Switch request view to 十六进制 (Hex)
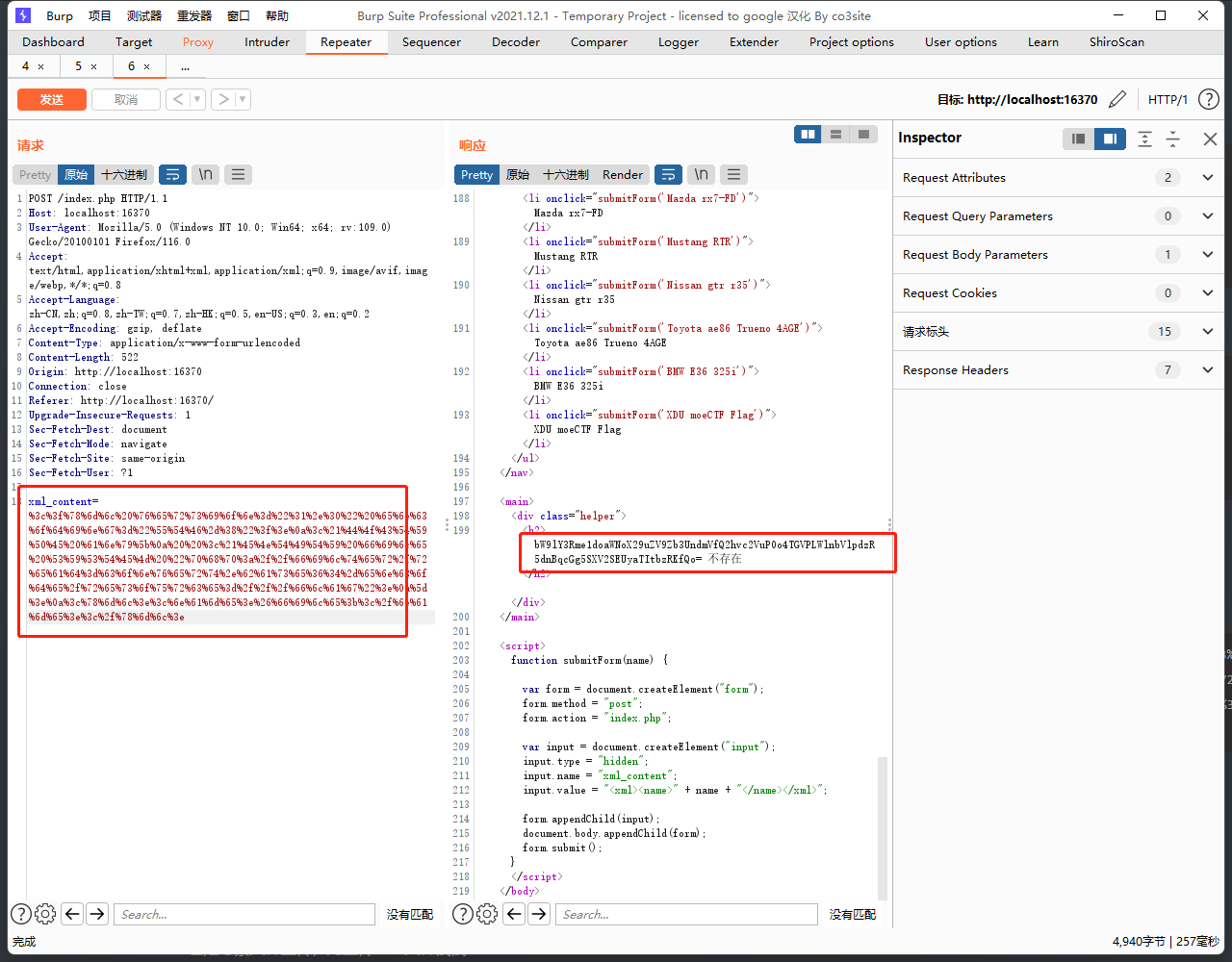This screenshot has height=962, width=1232. coord(124,174)
